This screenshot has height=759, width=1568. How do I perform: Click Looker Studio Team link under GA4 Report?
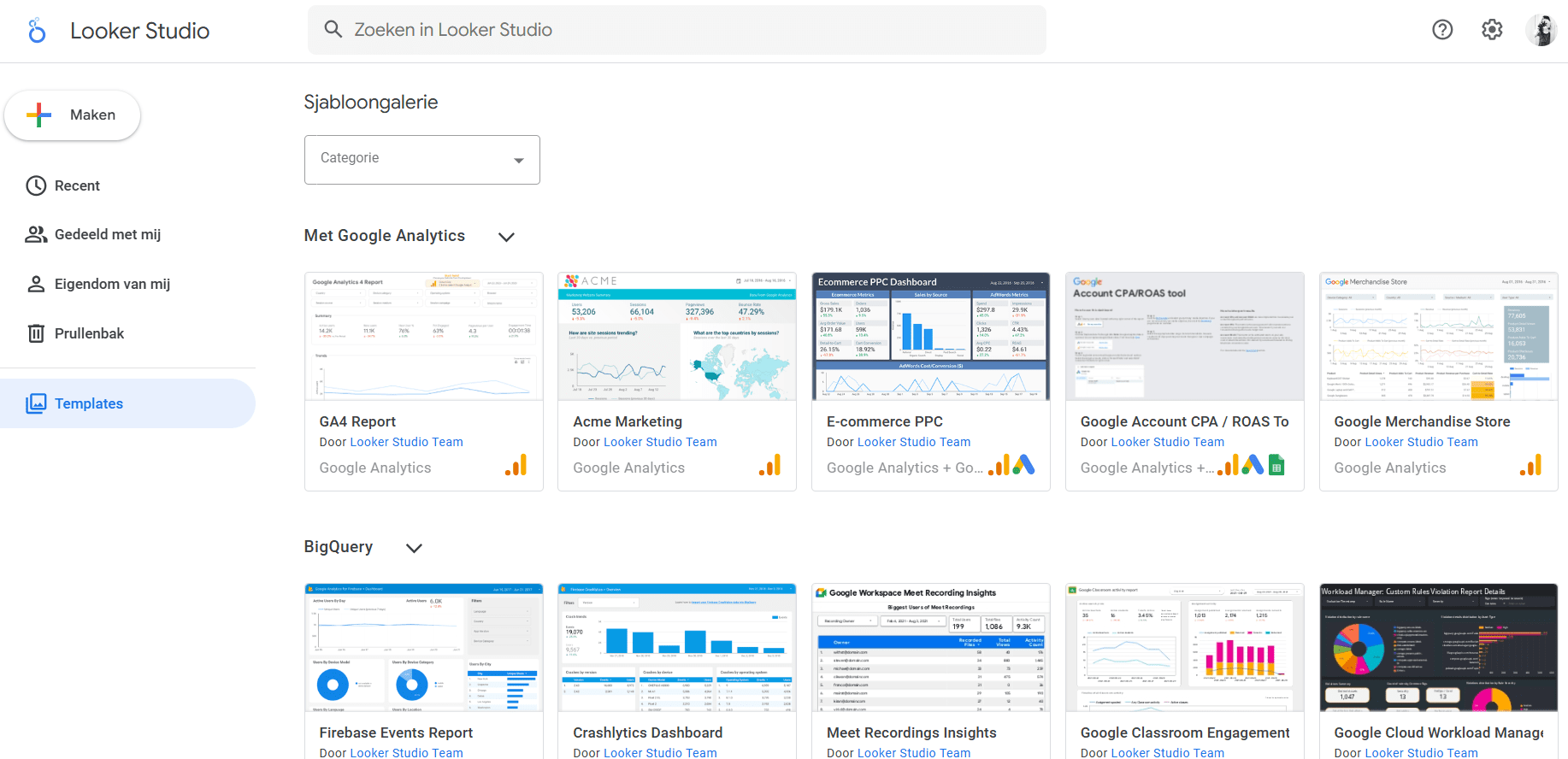tap(406, 442)
